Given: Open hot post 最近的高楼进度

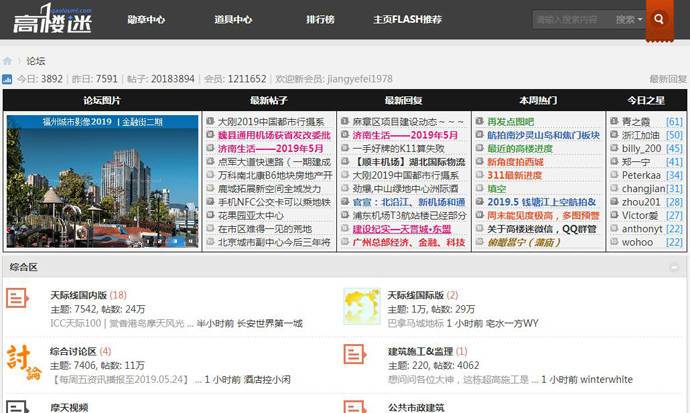Looking at the screenshot, I should (520, 149).
